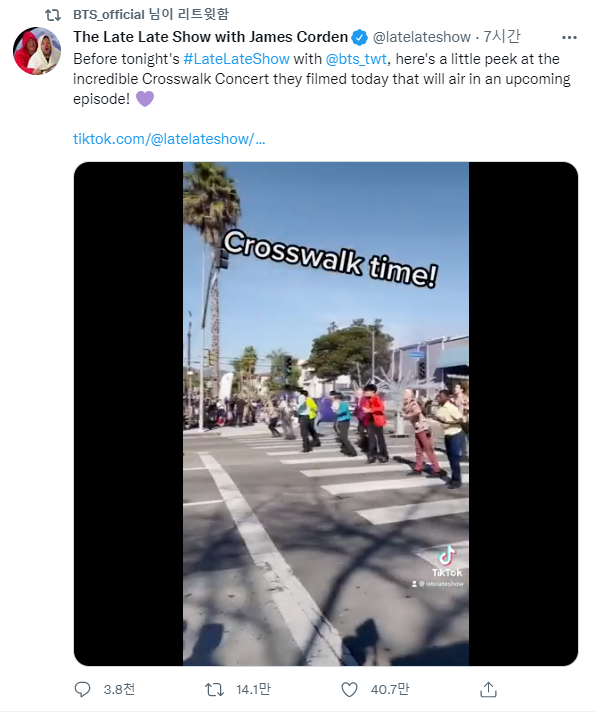Click the 7시간 timestamp
The height and width of the screenshot is (717, 595).
tap(502, 37)
